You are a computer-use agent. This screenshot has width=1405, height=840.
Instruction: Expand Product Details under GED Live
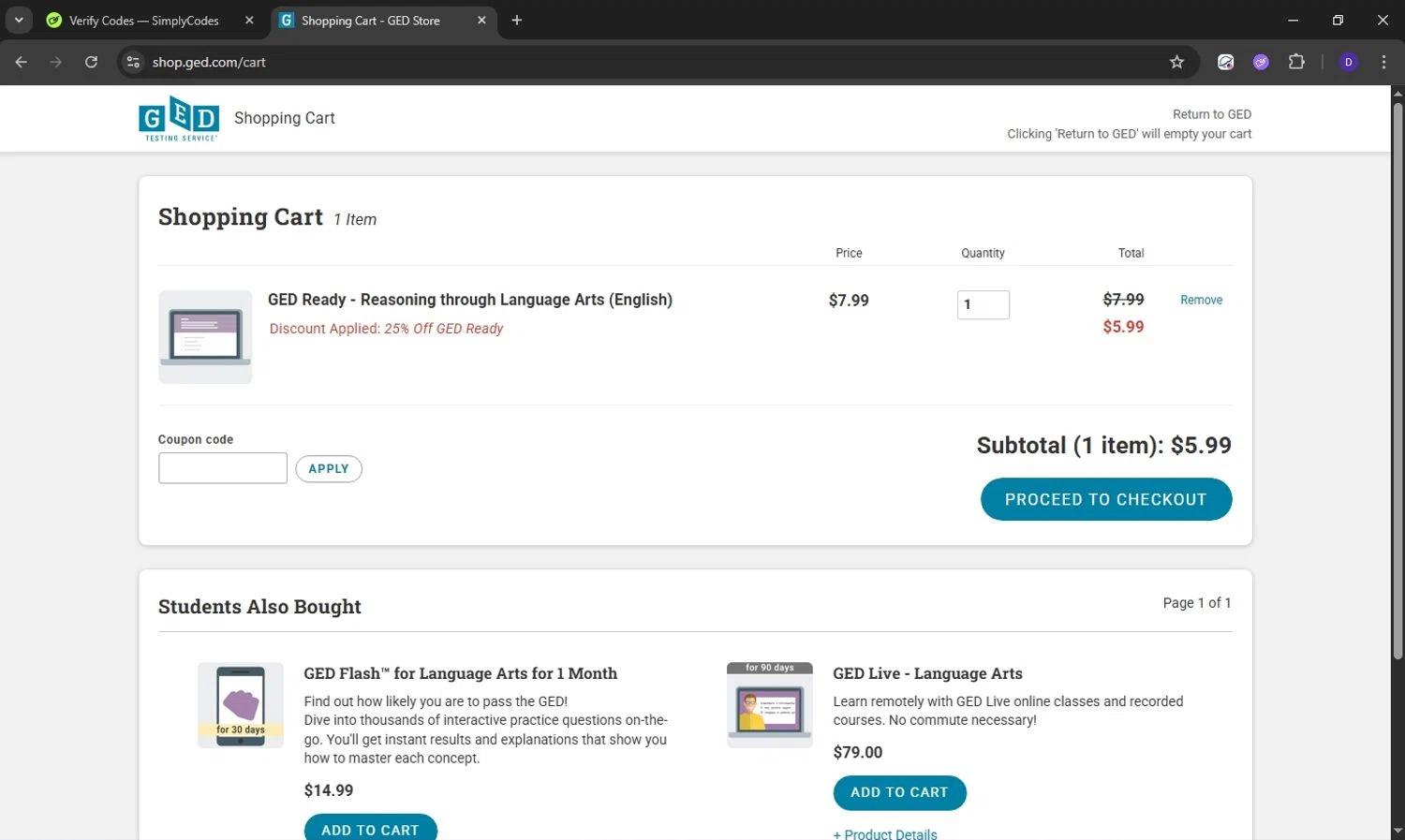885,833
